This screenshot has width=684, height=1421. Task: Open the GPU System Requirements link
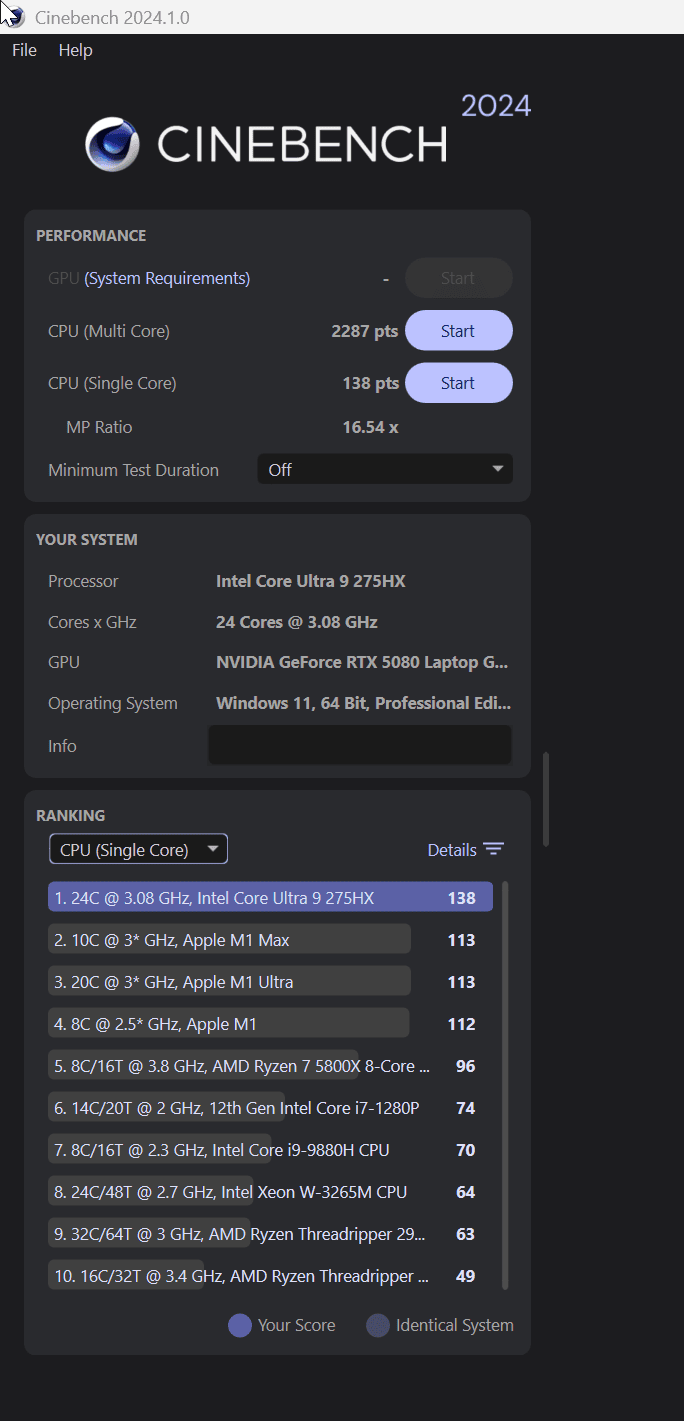[167, 278]
